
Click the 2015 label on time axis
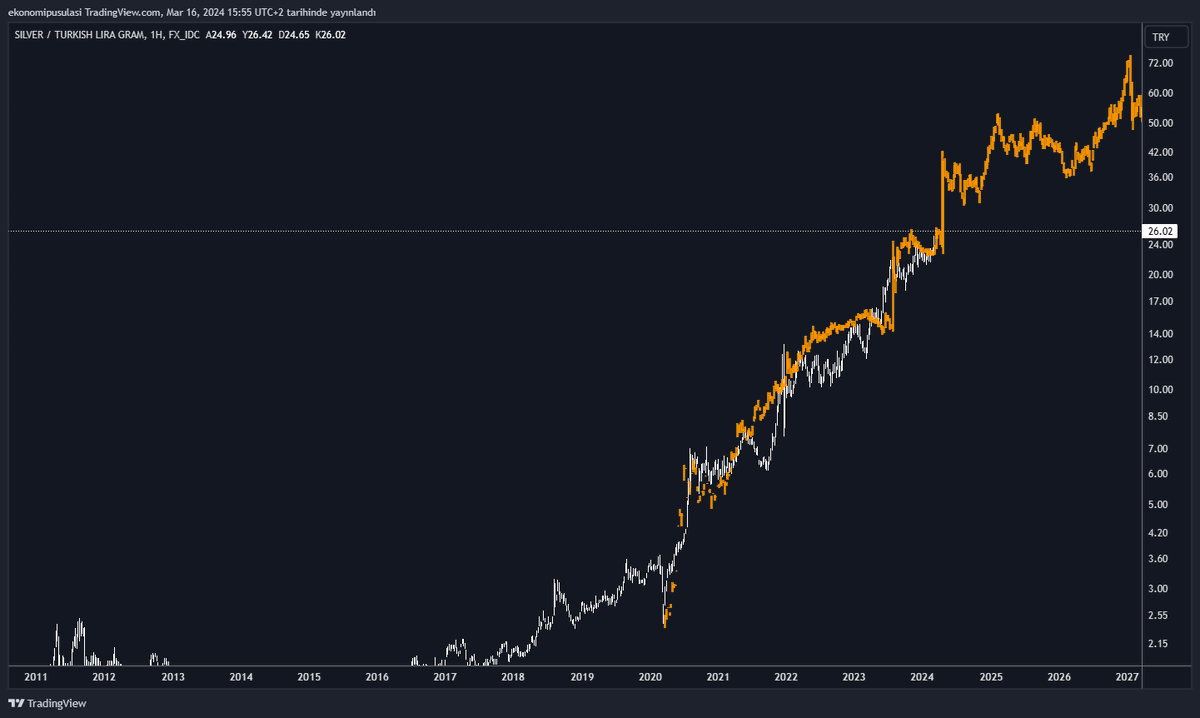309,677
